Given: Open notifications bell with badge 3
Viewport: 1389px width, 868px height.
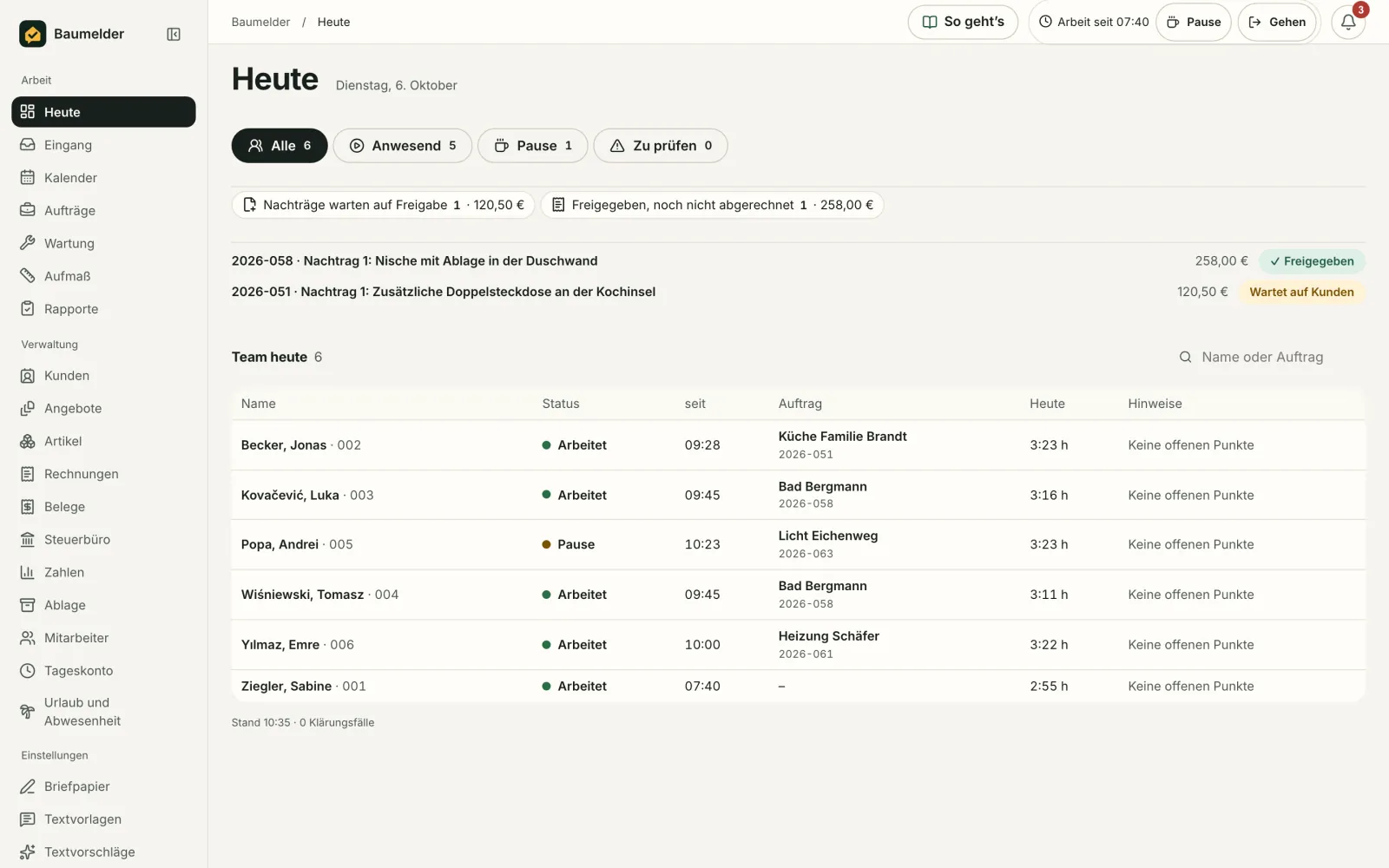Looking at the screenshot, I should click(1348, 22).
